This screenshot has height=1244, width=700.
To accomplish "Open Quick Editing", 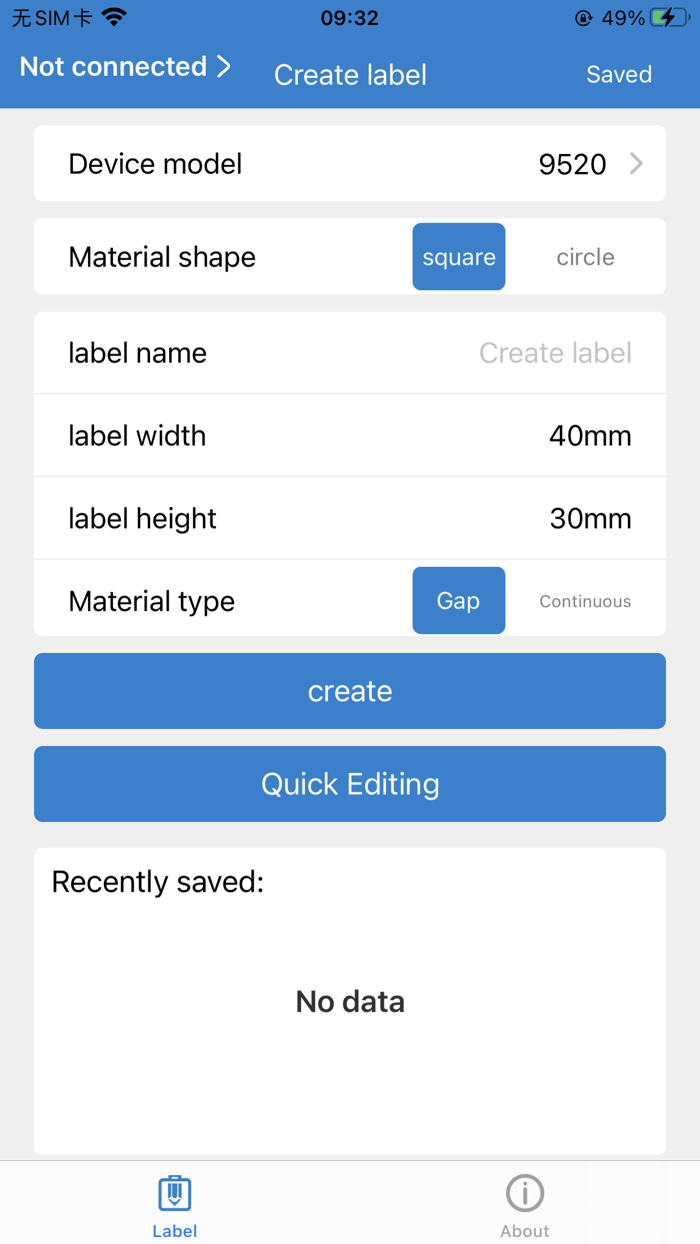I will coord(350,784).
